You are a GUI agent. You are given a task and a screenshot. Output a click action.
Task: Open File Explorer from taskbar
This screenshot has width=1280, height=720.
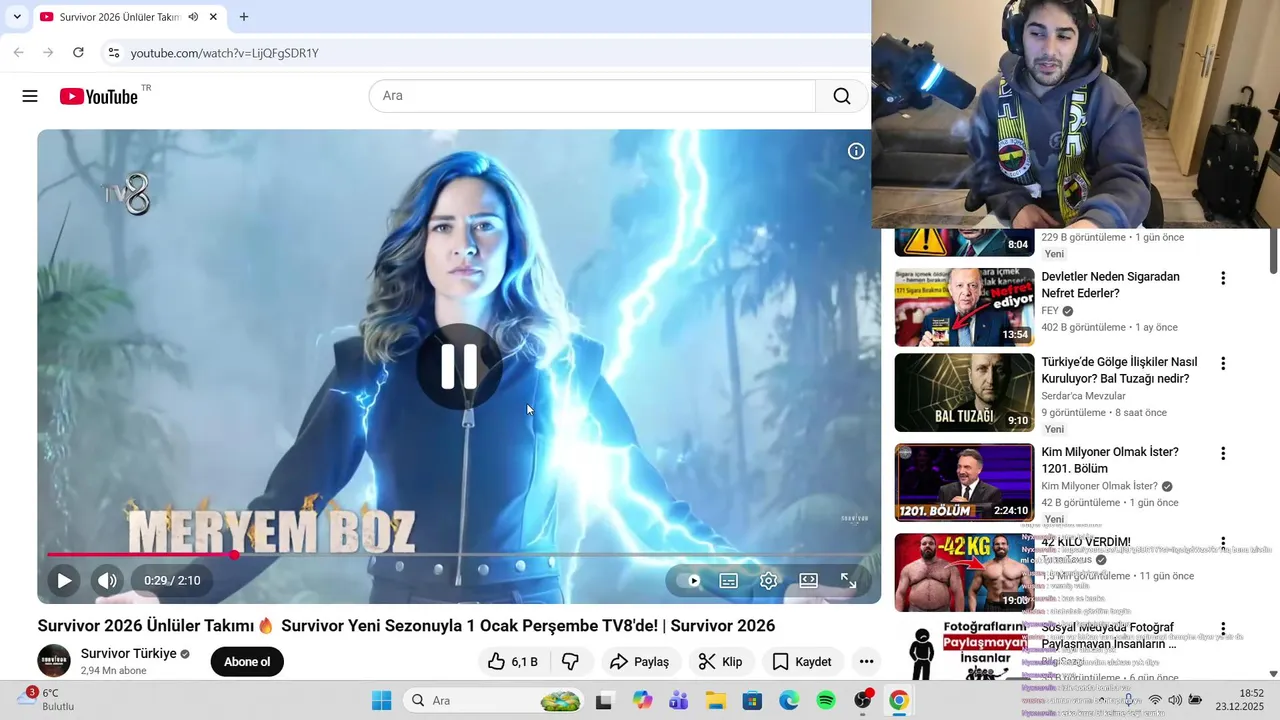coord(715,700)
